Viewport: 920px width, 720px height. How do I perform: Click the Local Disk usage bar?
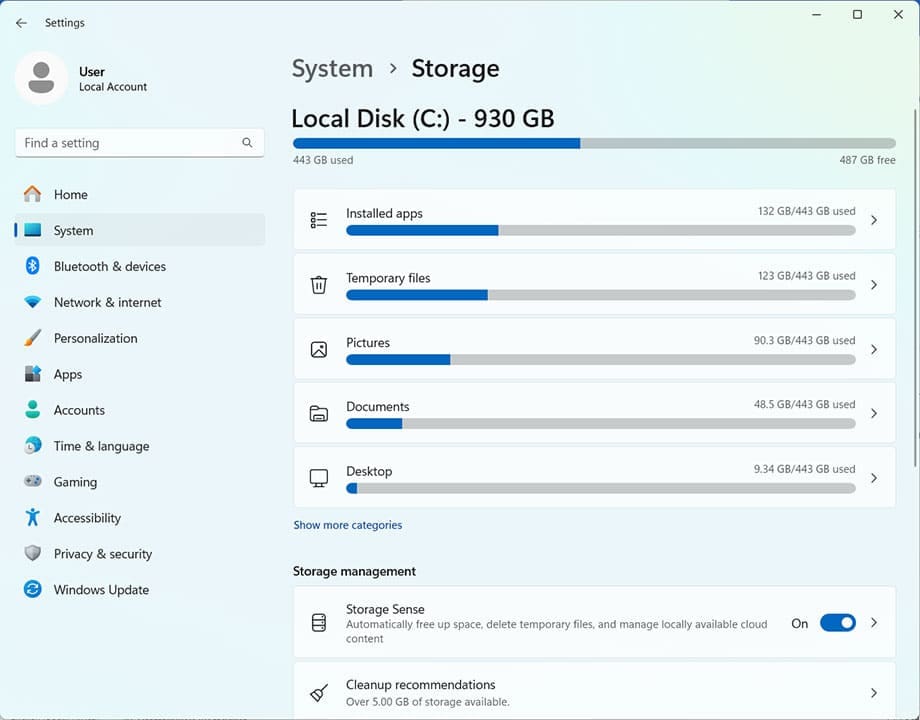(594, 142)
